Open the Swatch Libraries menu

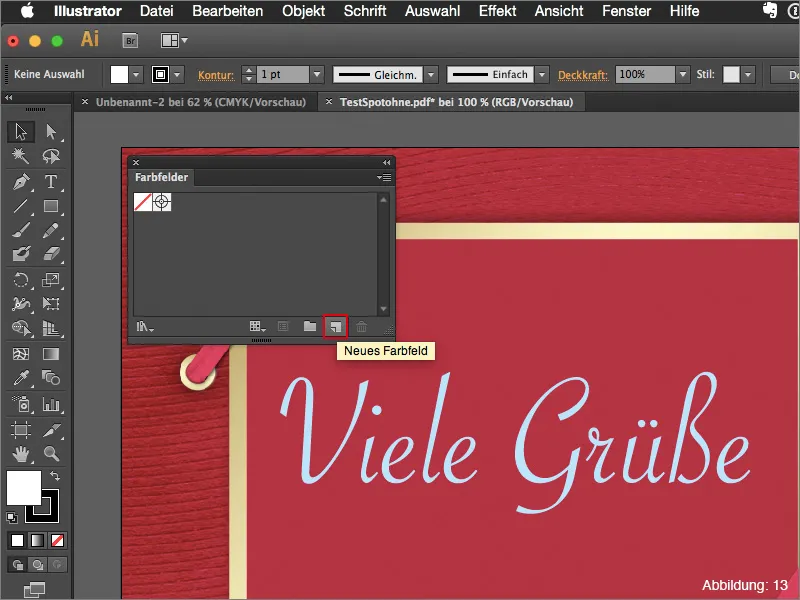click(x=145, y=327)
